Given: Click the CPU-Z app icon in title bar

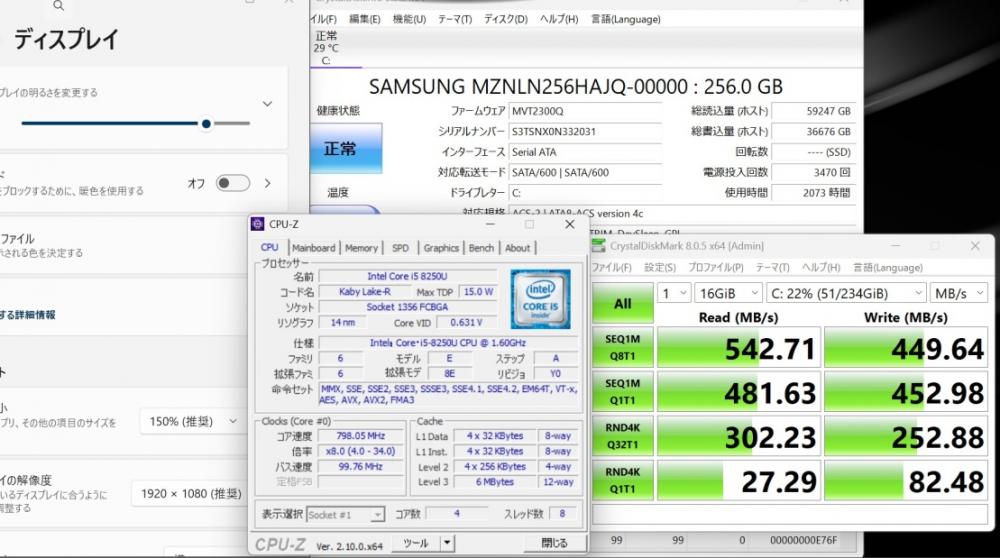Looking at the screenshot, I should point(258,224).
